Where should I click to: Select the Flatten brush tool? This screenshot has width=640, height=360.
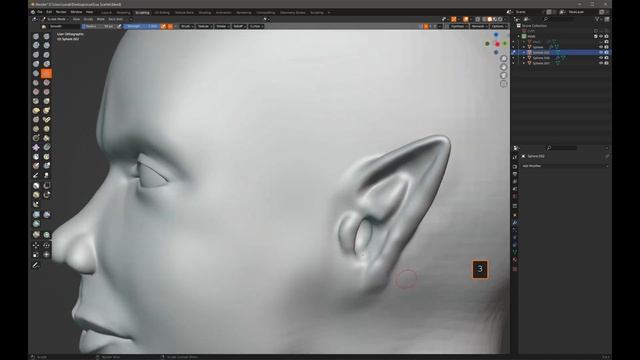36,82
